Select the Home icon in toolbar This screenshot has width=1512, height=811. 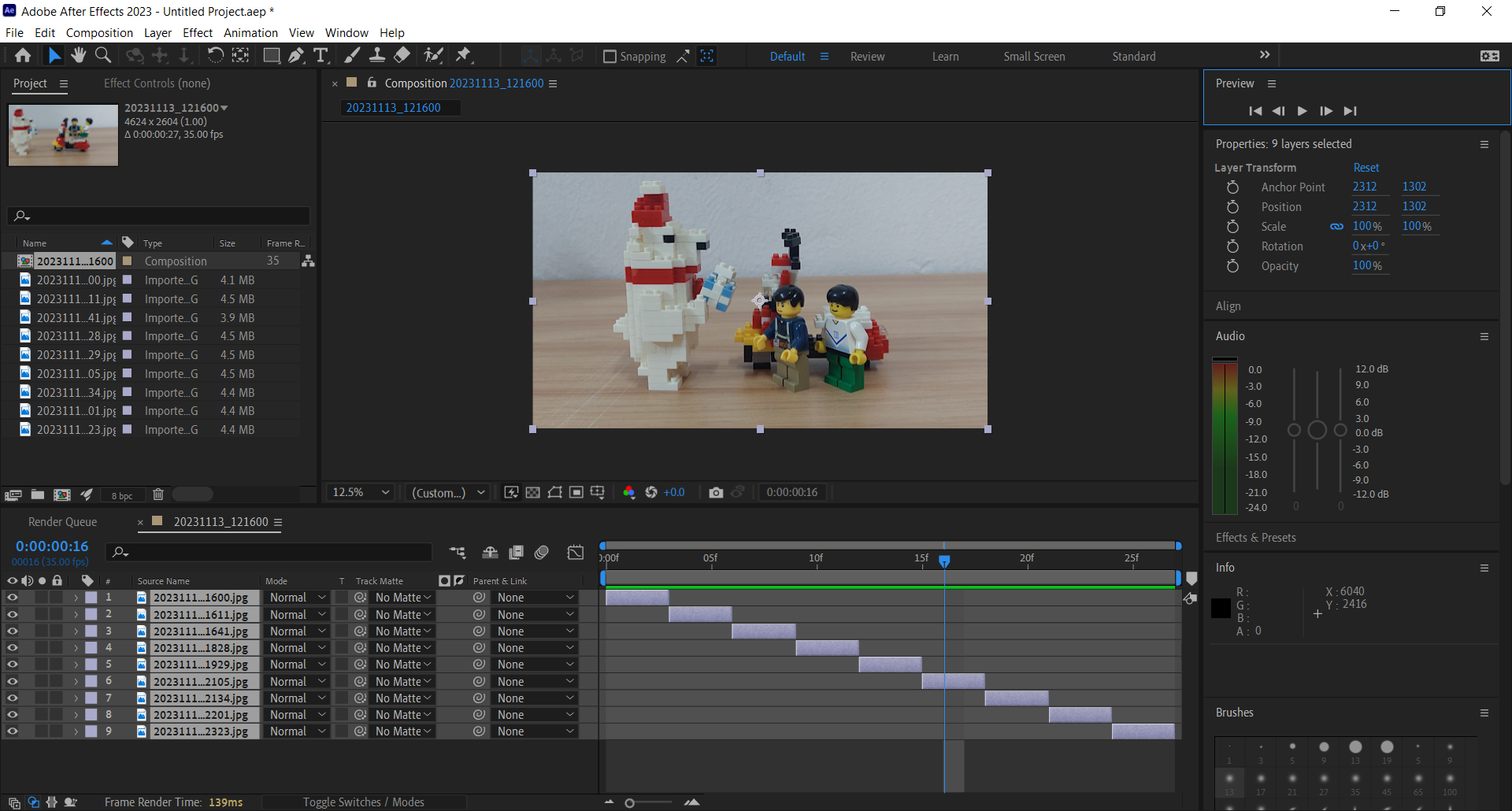coord(23,55)
